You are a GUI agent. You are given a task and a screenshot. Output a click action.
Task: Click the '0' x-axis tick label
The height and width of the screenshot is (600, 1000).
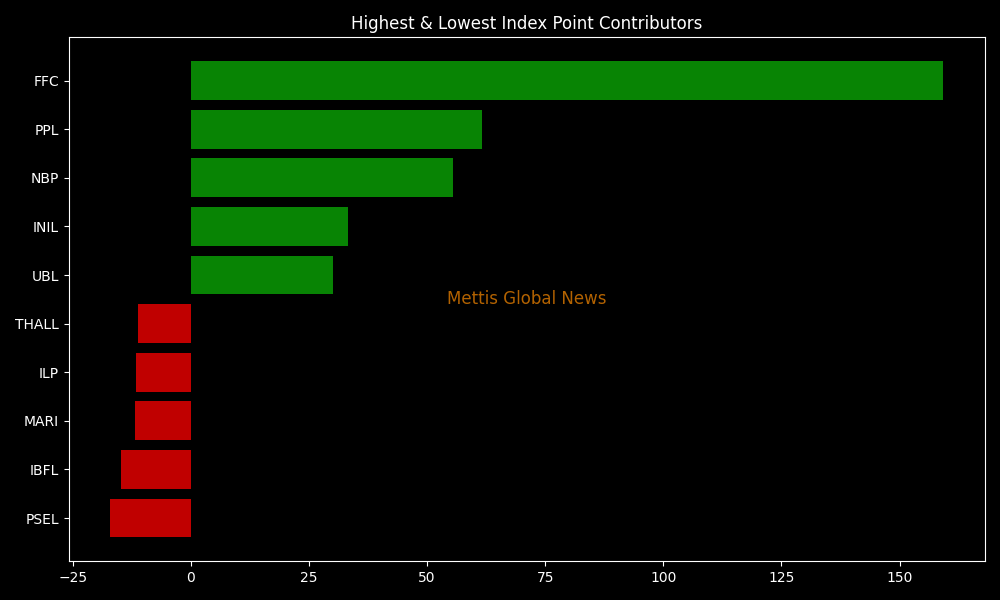pos(191,577)
